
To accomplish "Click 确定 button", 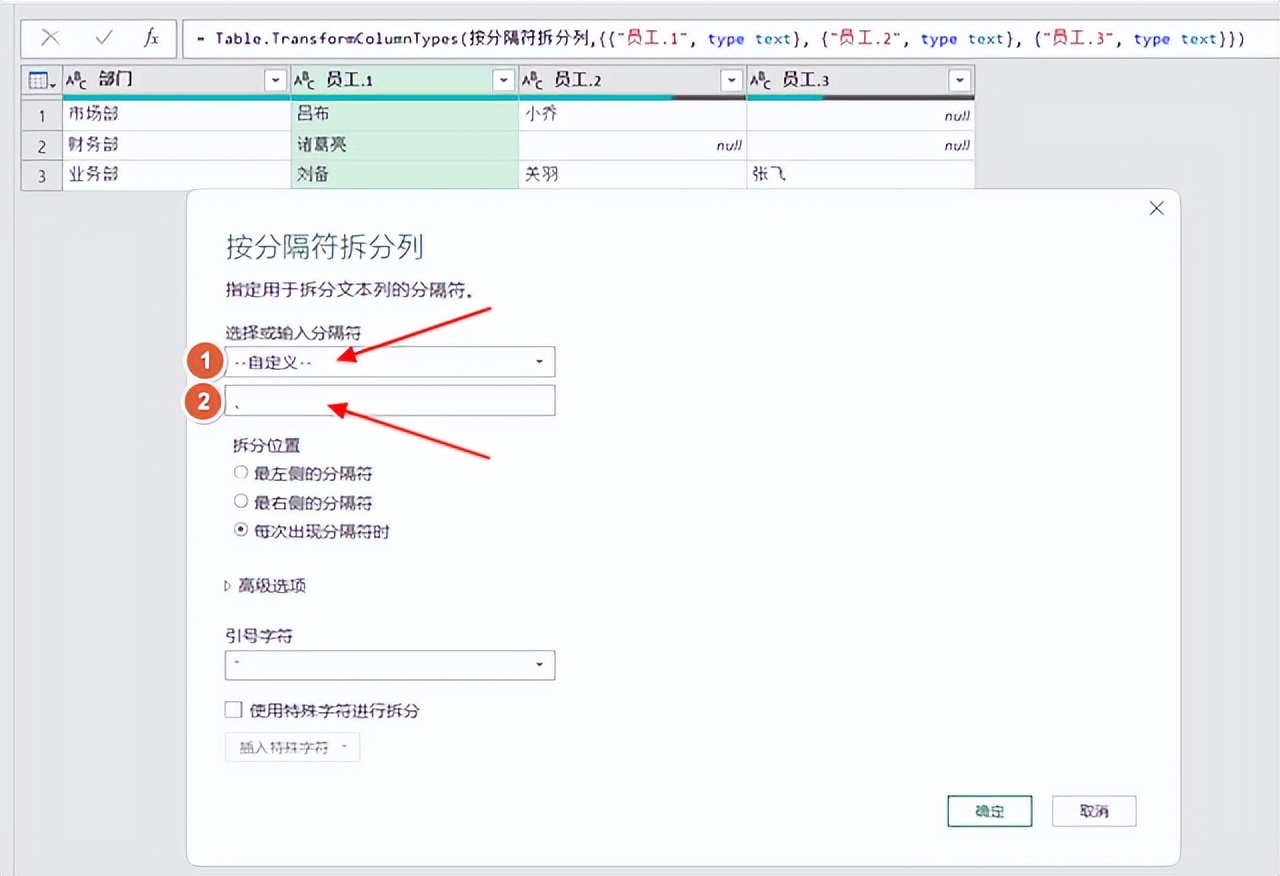I will click(990, 811).
